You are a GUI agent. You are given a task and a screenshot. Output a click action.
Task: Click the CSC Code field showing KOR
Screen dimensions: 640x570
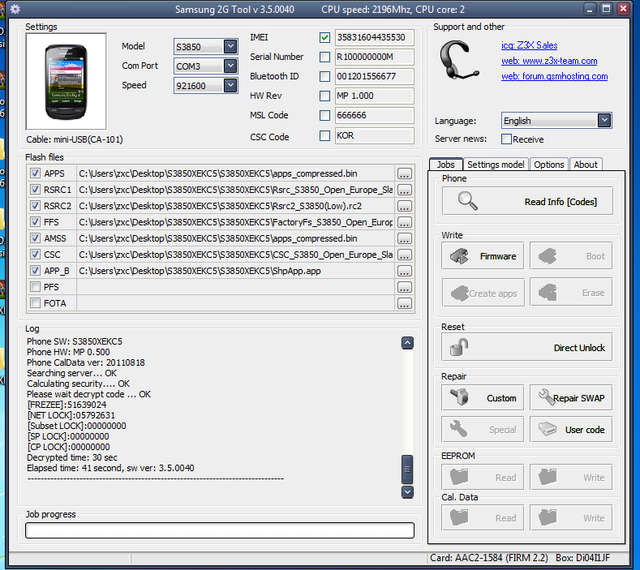pos(374,136)
